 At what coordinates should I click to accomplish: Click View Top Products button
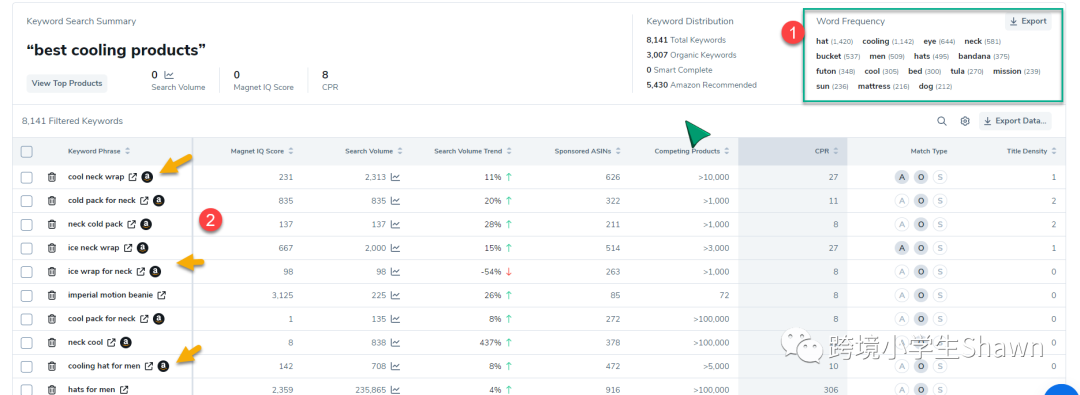pos(67,83)
